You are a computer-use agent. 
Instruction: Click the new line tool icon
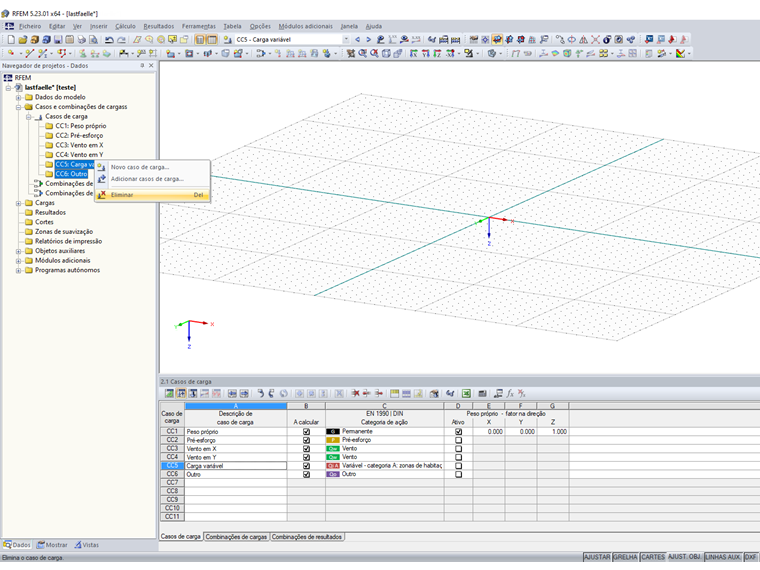[x=30, y=53]
